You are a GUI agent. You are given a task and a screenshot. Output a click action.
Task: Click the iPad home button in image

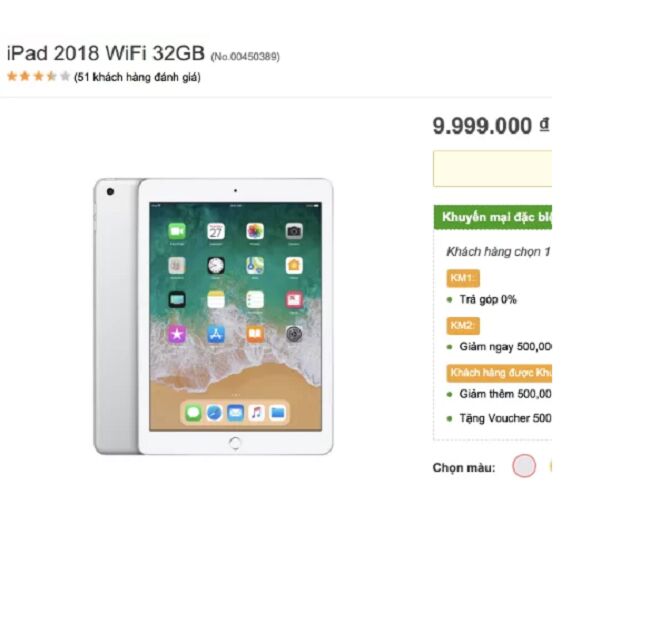[235, 443]
